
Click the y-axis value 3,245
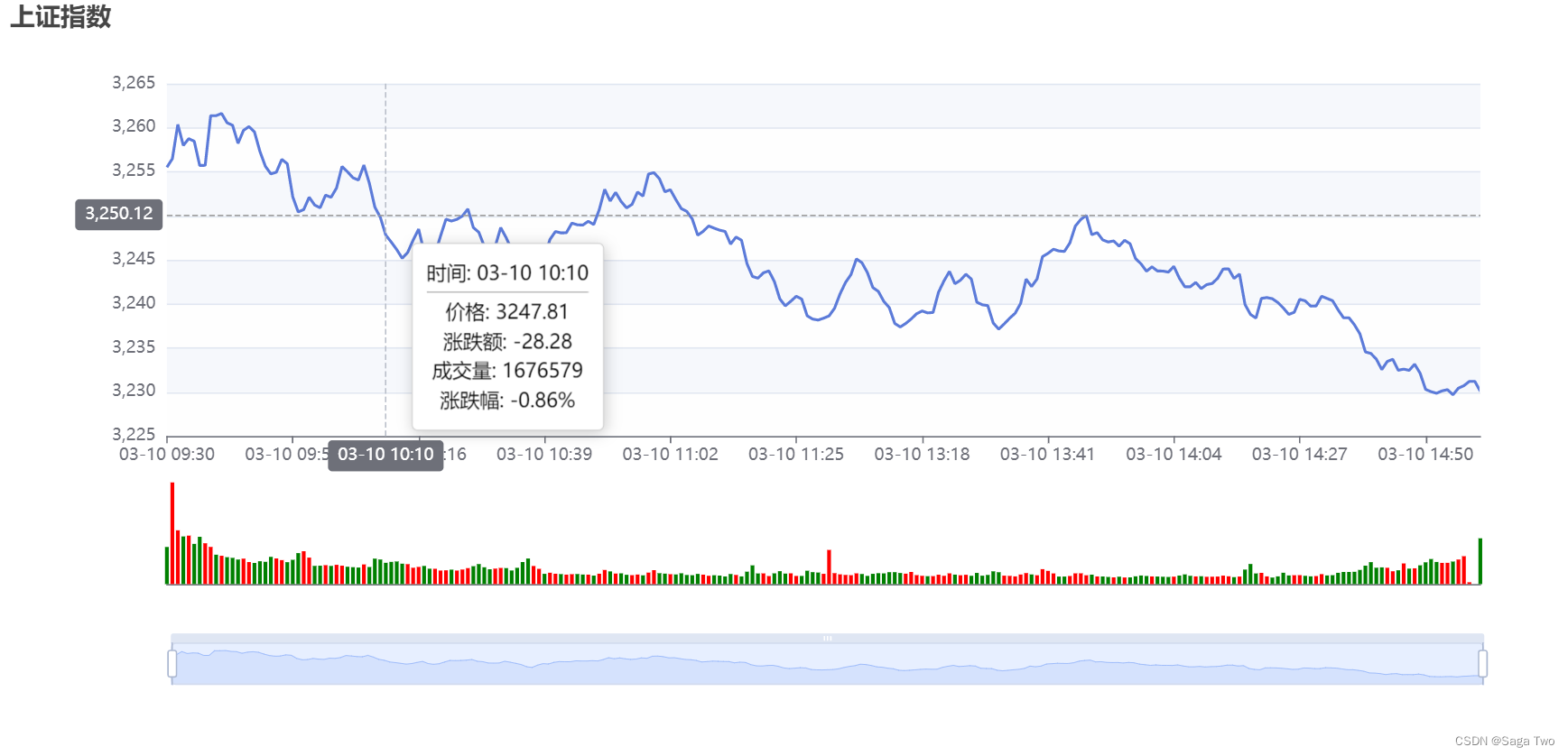134,259
